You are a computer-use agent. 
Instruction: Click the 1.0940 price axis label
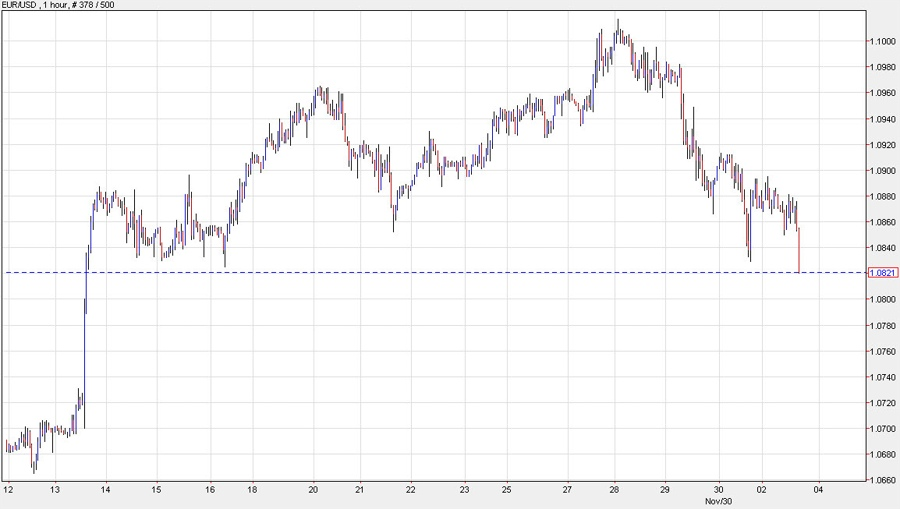coord(883,119)
